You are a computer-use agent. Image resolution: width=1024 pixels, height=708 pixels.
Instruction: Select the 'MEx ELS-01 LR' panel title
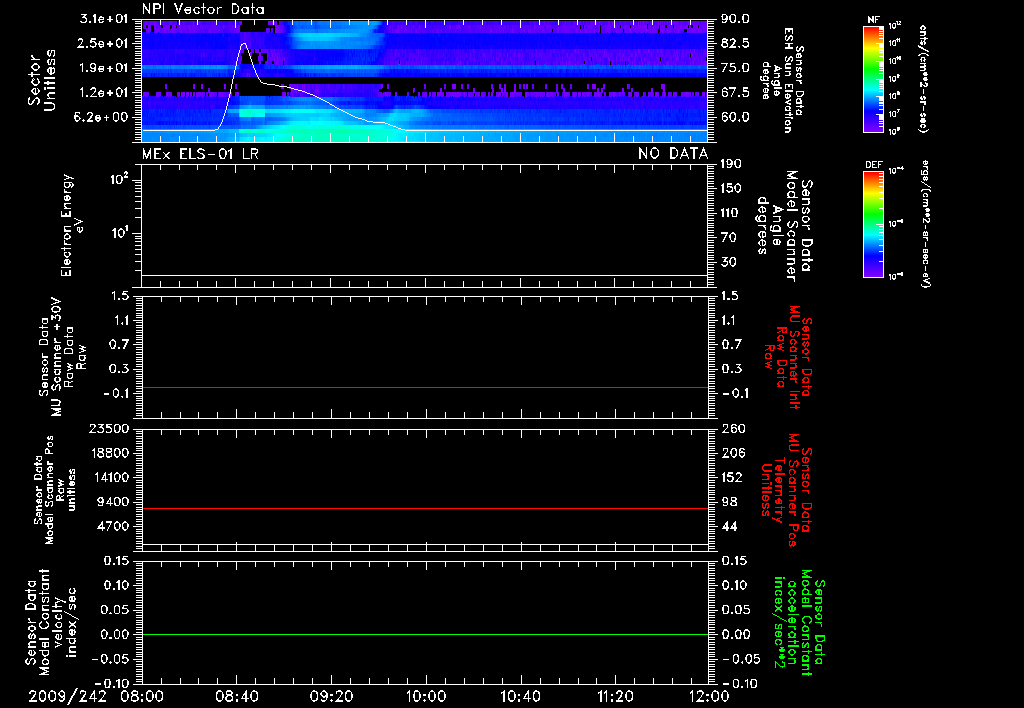tap(200, 154)
